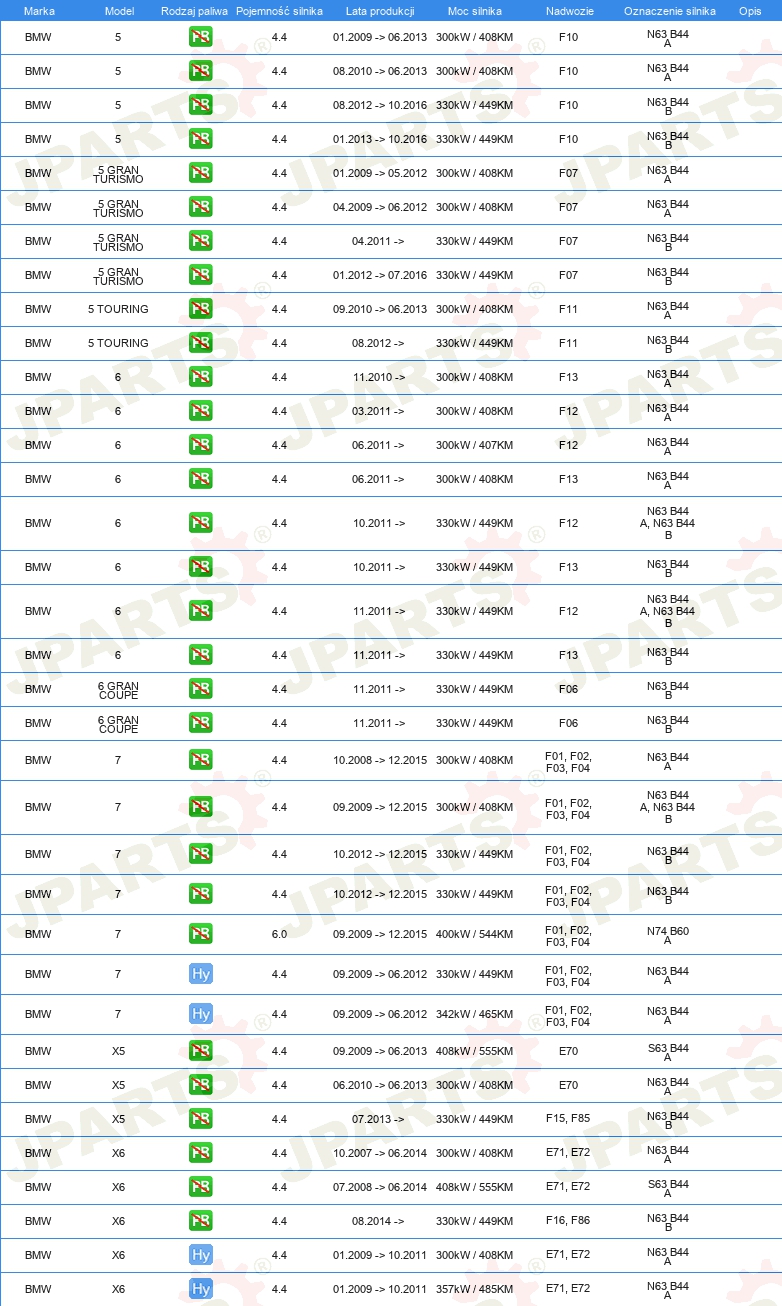
Task: Click the F11 cell in 5 Touring 08.2012 row
Action: click(x=568, y=343)
